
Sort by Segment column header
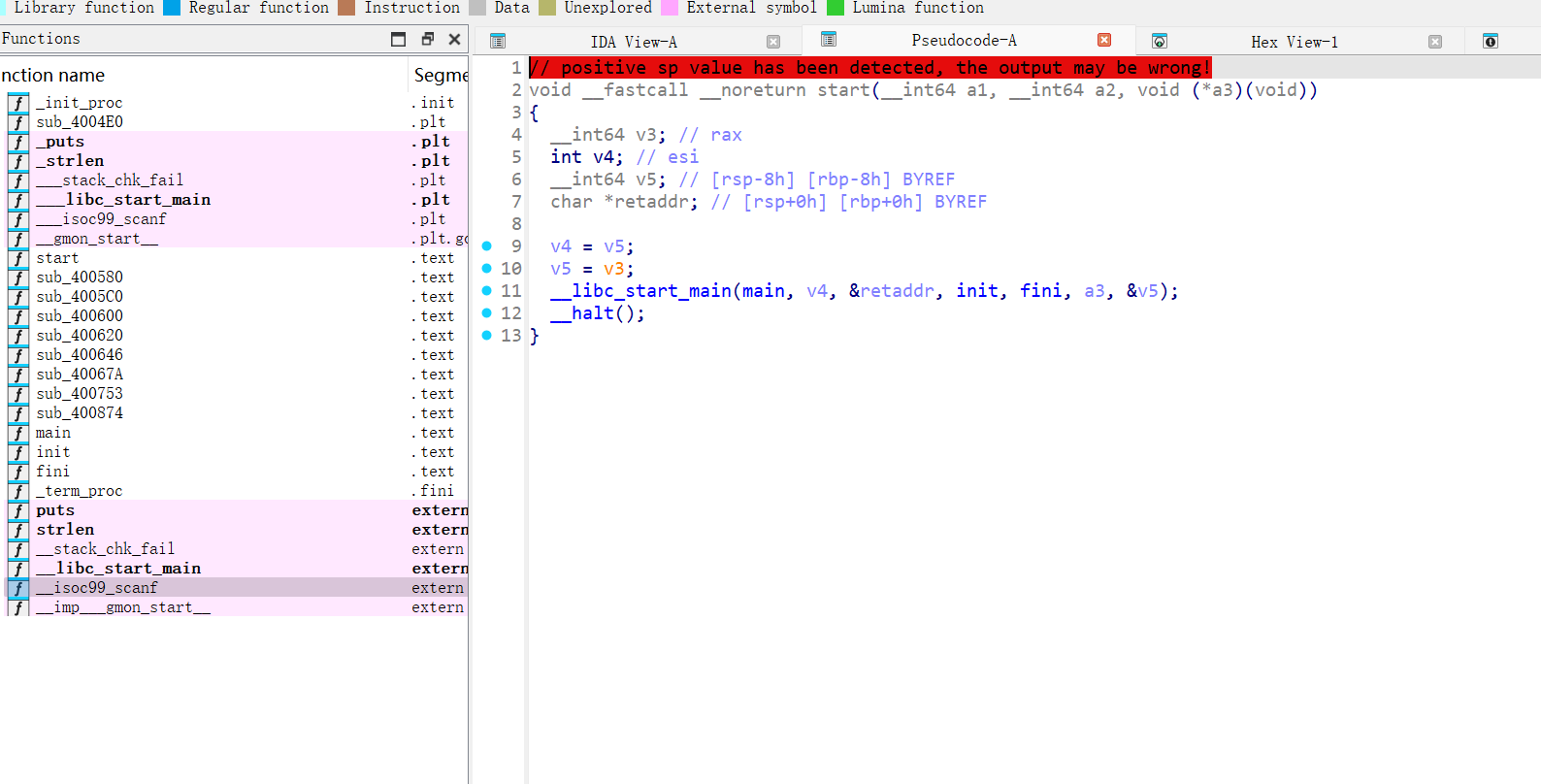tap(440, 75)
